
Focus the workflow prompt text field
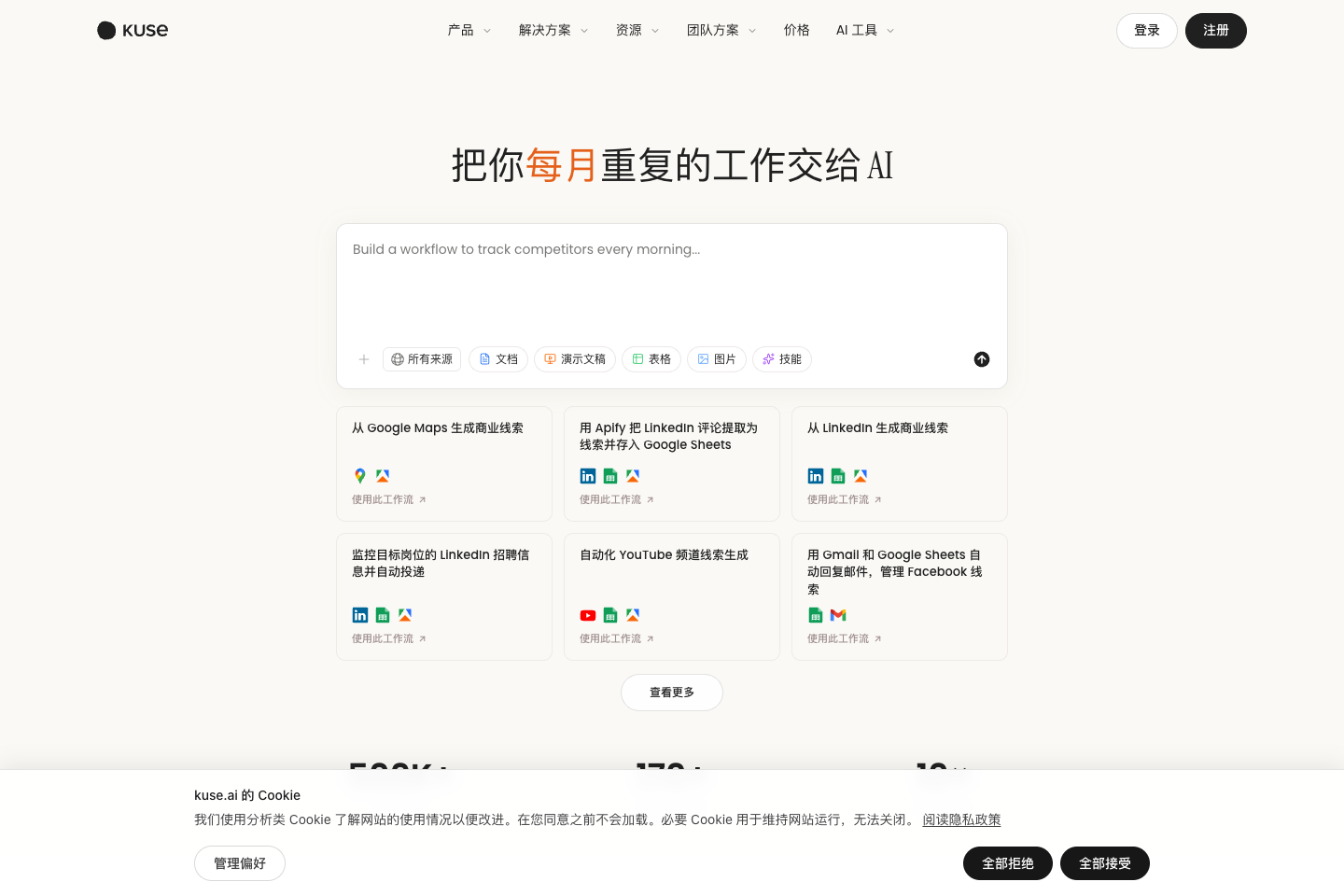[672, 285]
